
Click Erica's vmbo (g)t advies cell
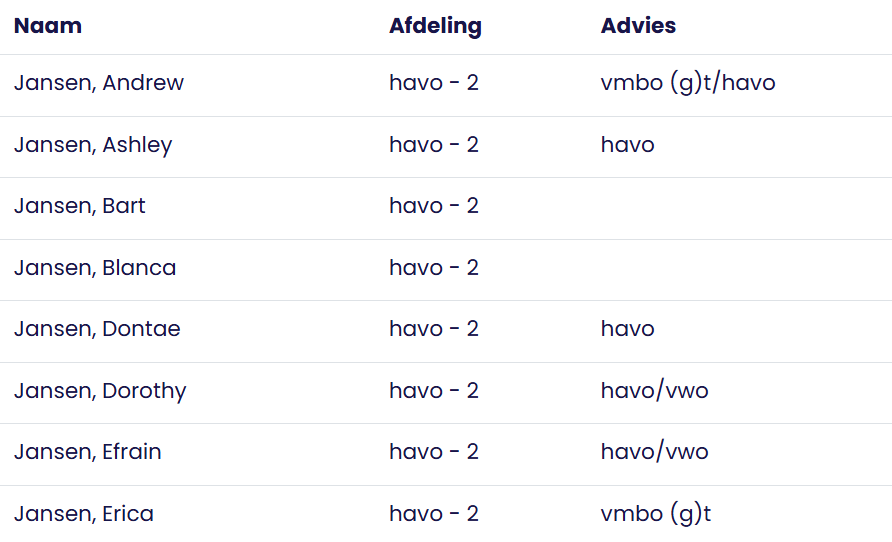point(656,514)
